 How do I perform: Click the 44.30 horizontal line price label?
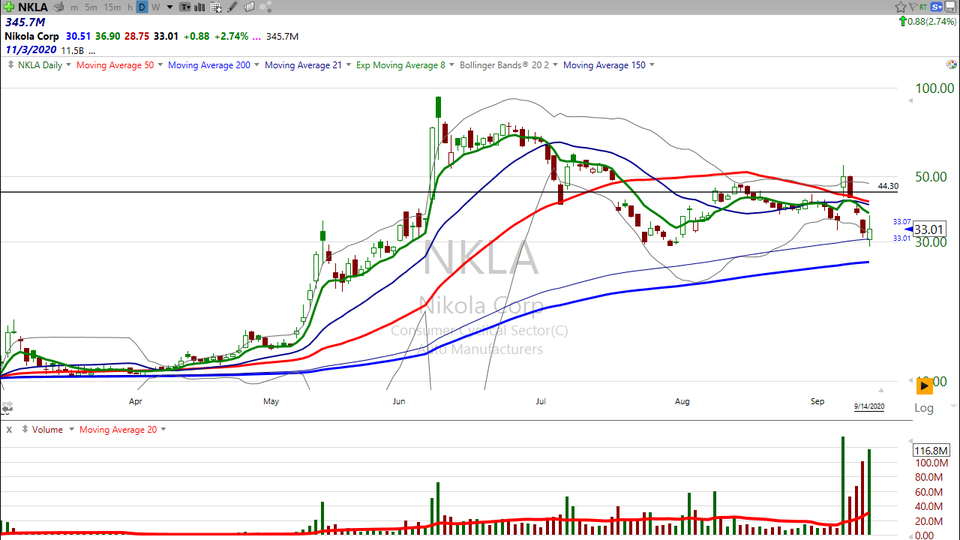pos(888,186)
